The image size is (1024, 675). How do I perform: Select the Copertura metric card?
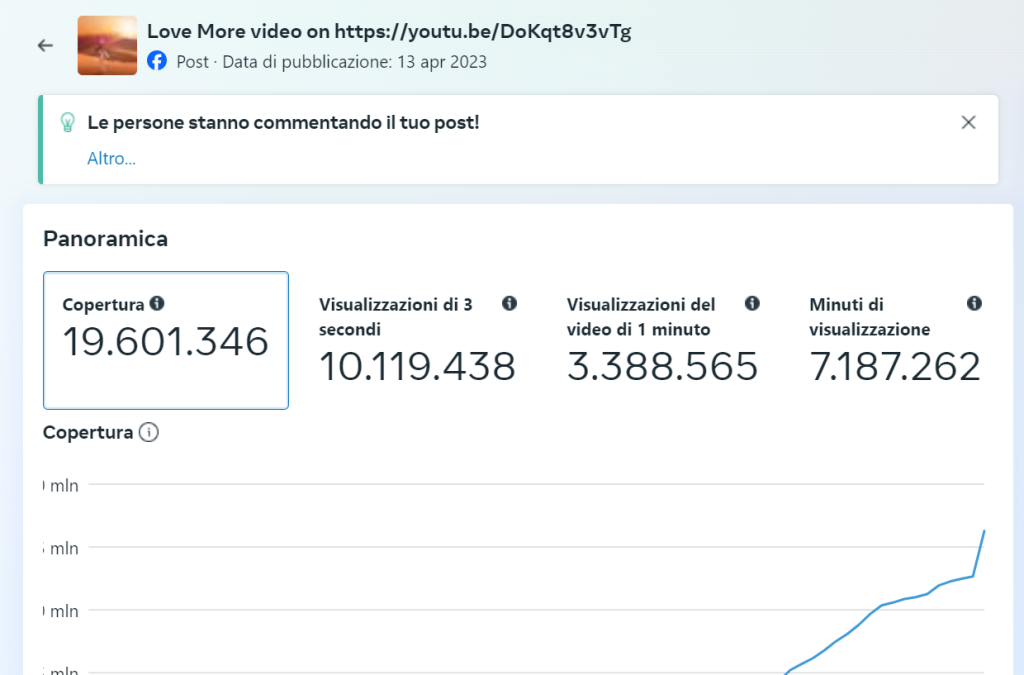(166, 340)
